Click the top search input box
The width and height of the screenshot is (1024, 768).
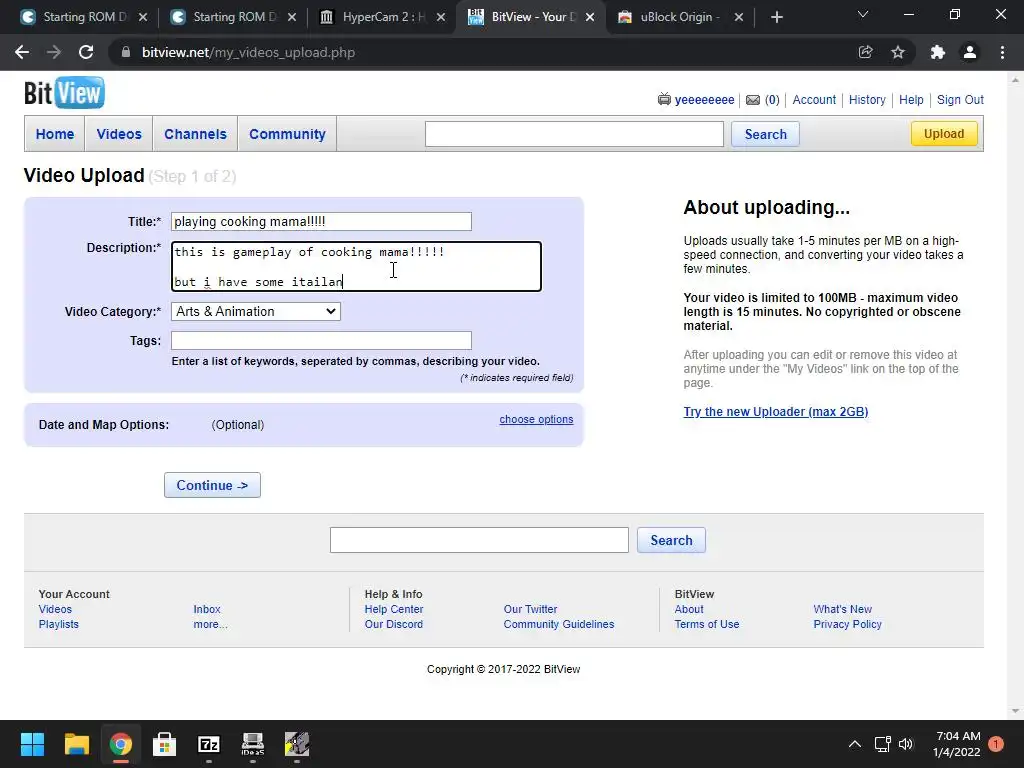tap(574, 134)
